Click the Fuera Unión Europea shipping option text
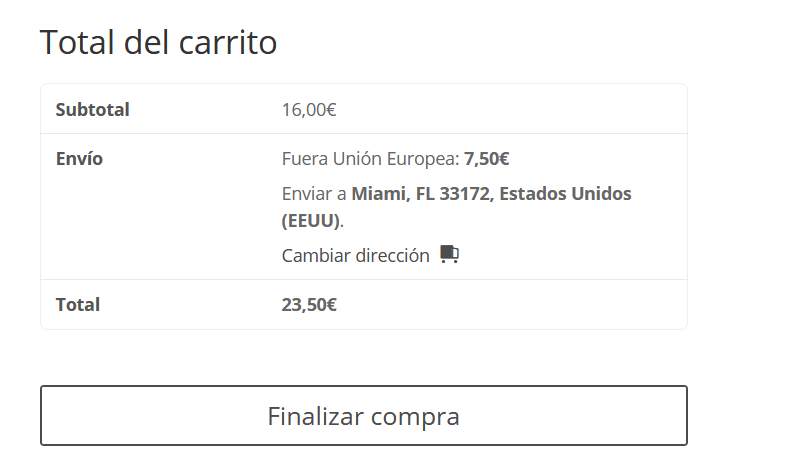The height and width of the screenshot is (462, 787). [370, 159]
